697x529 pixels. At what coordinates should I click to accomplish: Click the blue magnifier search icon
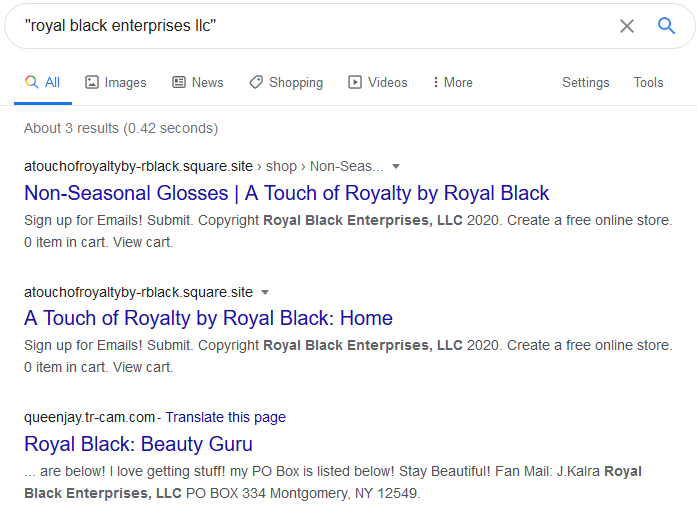point(666,26)
